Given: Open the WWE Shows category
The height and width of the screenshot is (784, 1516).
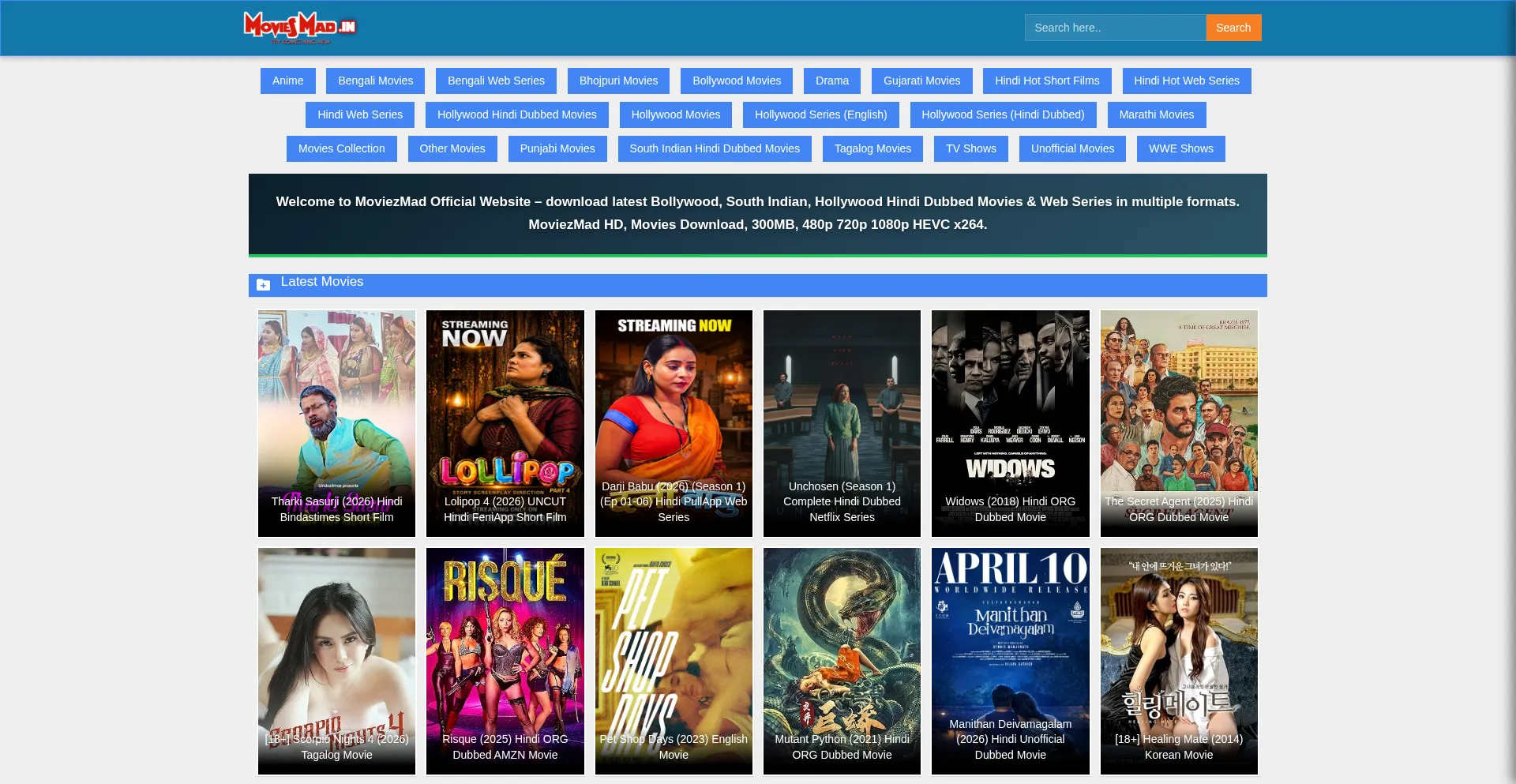Looking at the screenshot, I should point(1181,148).
